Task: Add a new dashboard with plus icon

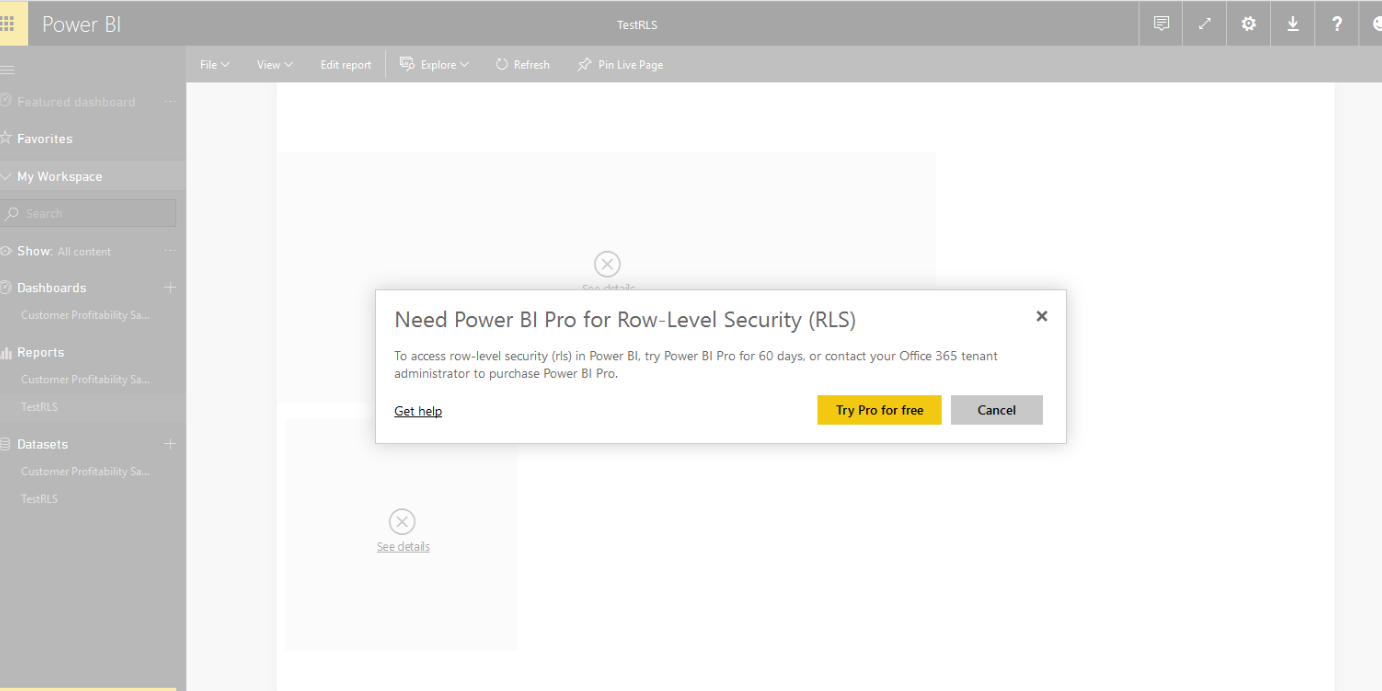Action: click(x=170, y=288)
